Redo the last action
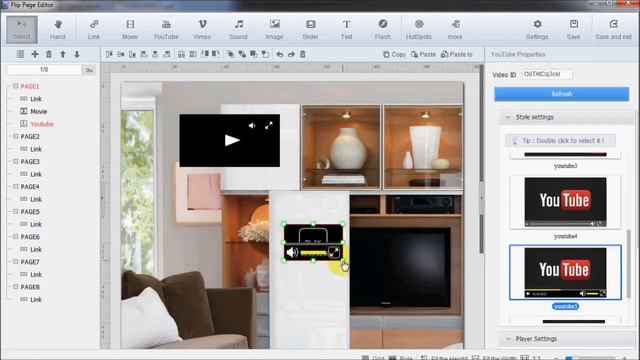The image size is (640, 360). pyautogui.click(x=291, y=54)
